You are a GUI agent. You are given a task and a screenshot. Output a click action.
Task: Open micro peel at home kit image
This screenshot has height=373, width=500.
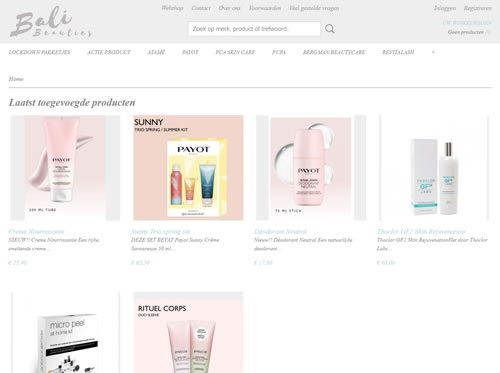coord(65,332)
